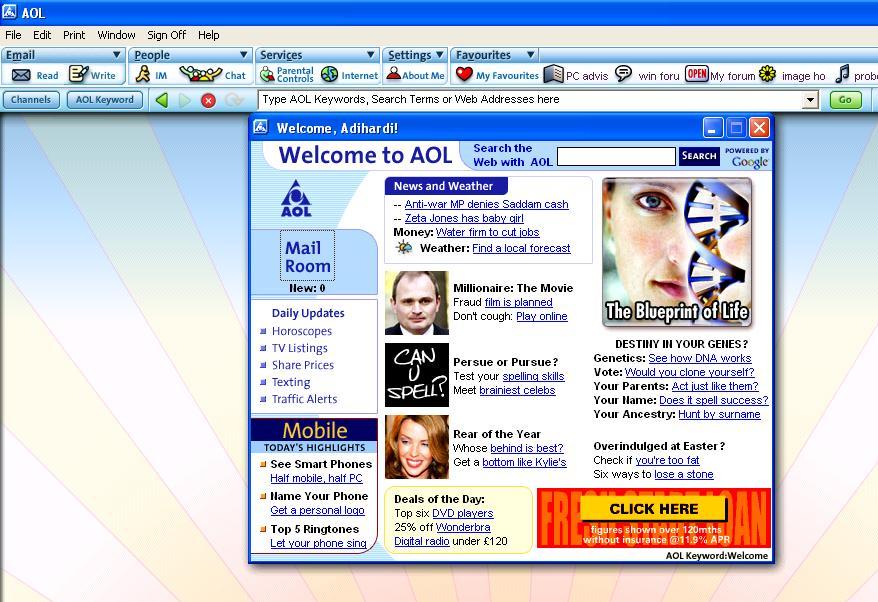This screenshot has width=878, height=602.
Task: Click the keyword and web address field
Action: 530,100
